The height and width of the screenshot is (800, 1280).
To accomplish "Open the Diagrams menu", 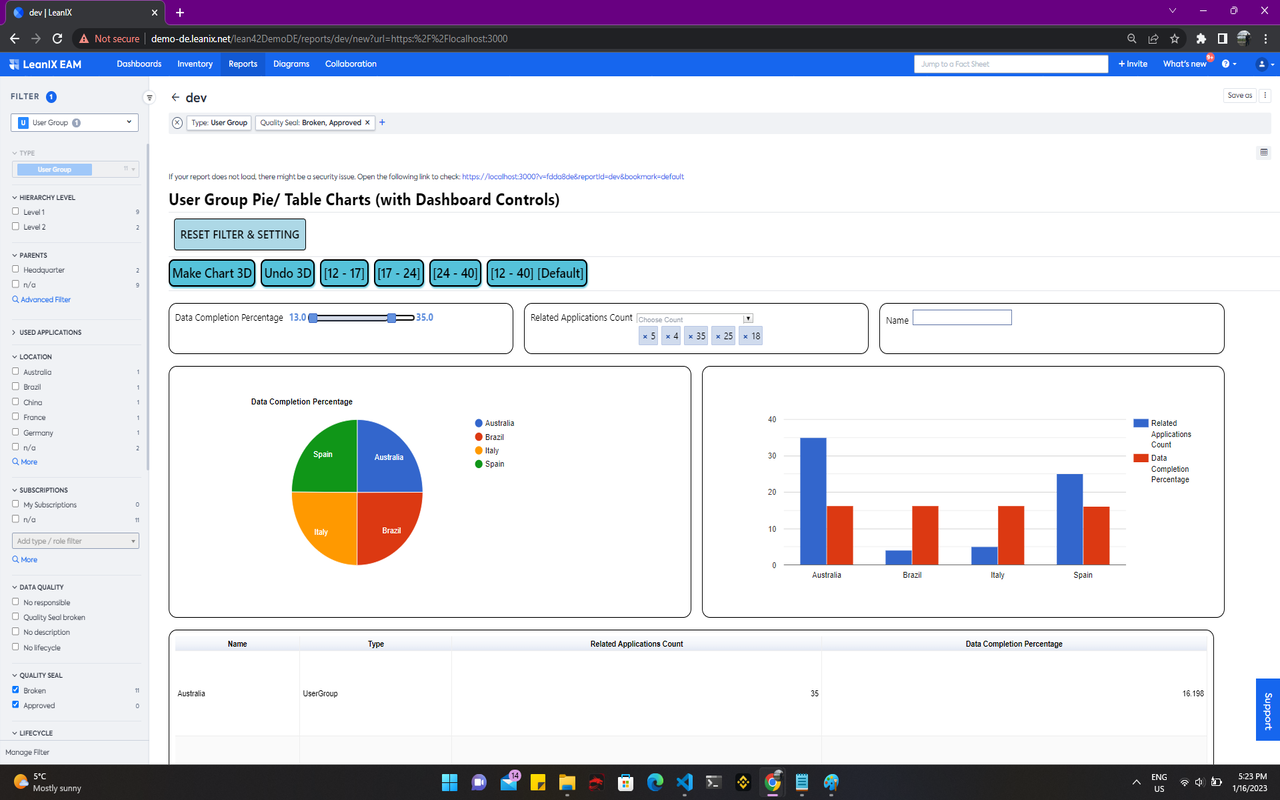I will (291, 64).
